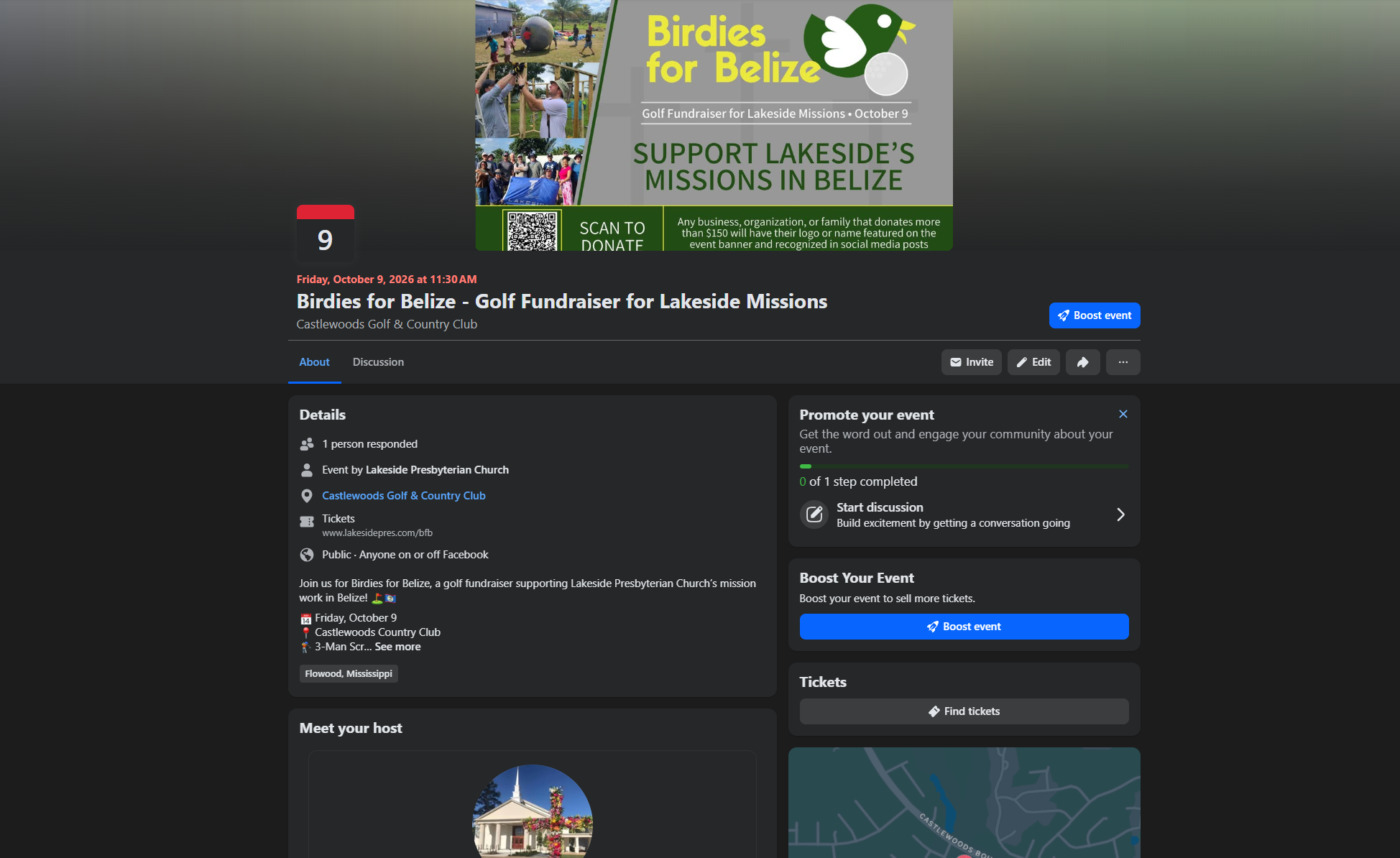Viewport: 1400px width, 858px height.
Task: Click the Start discussion step title
Action: coord(880,507)
